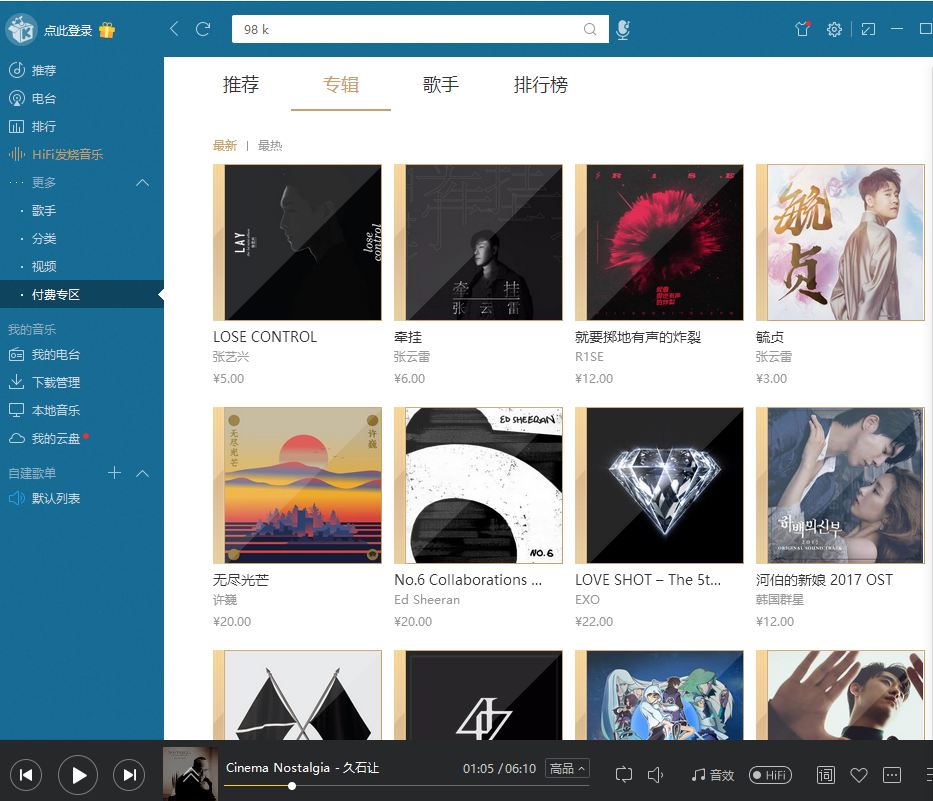
Task: Click the KuGou logo avatar
Action: 21,30
